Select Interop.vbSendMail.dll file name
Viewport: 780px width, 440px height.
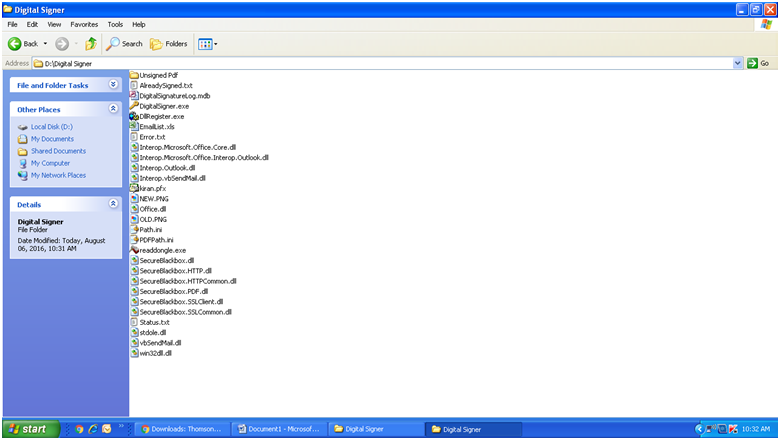click(x=173, y=178)
